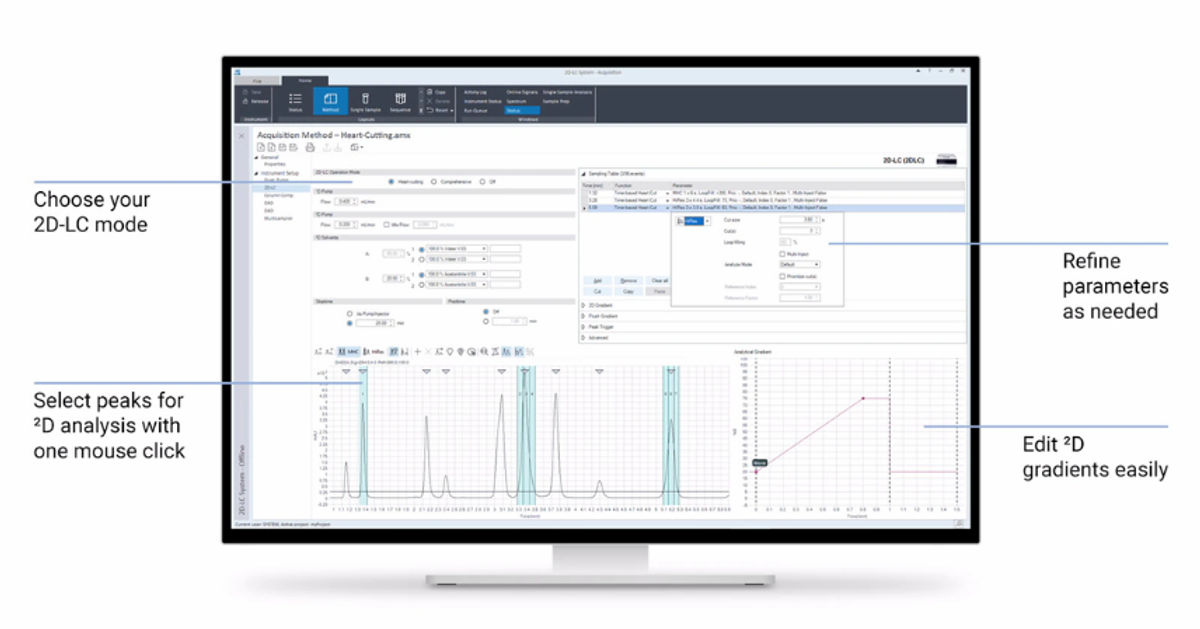The width and height of the screenshot is (1200, 629).
Task: Activate the magnifier zoom tool in the chromatogram toolbar
Action: click(485, 350)
